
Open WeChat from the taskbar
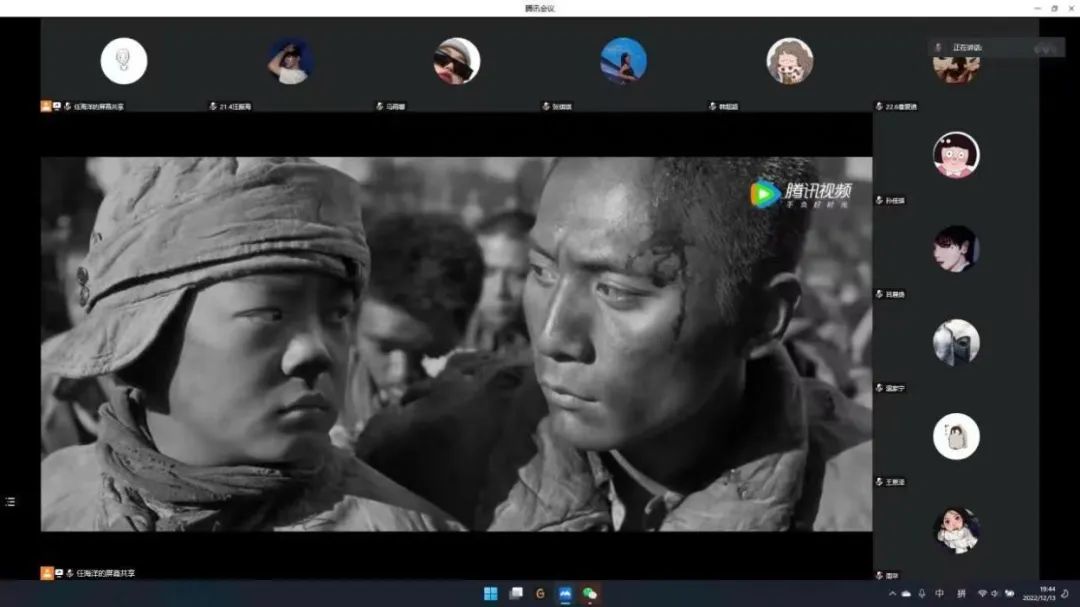(590, 593)
